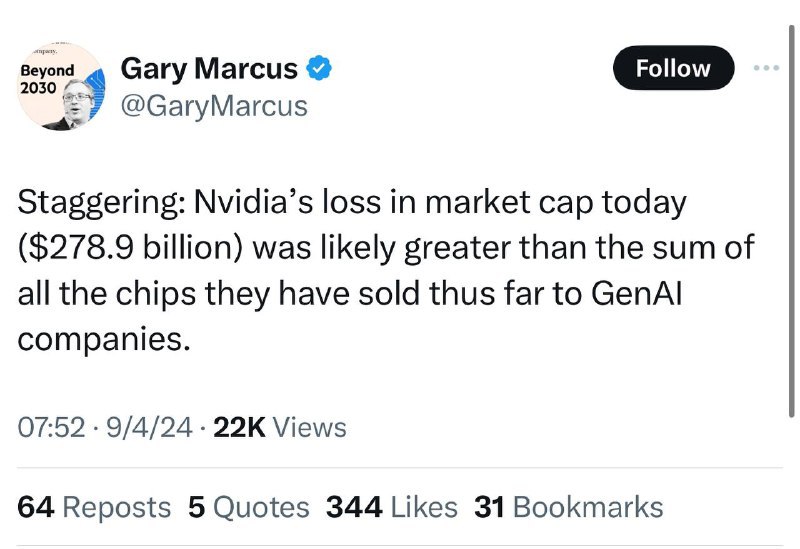Click the blue verified checkmark badge

(319, 68)
